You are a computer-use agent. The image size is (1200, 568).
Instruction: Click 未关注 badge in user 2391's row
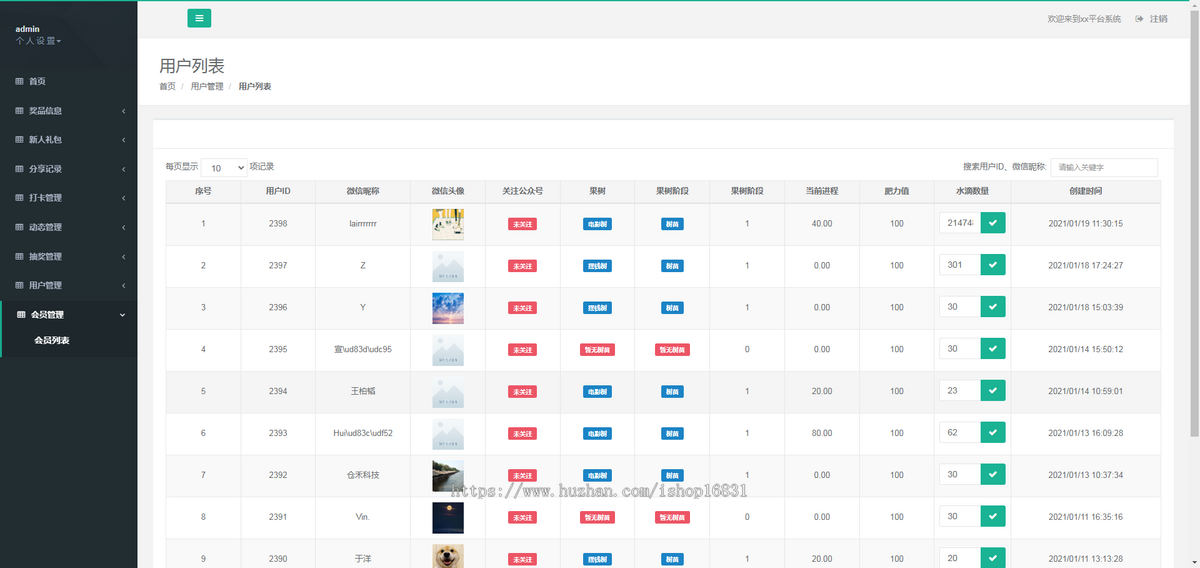coord(522,517)
